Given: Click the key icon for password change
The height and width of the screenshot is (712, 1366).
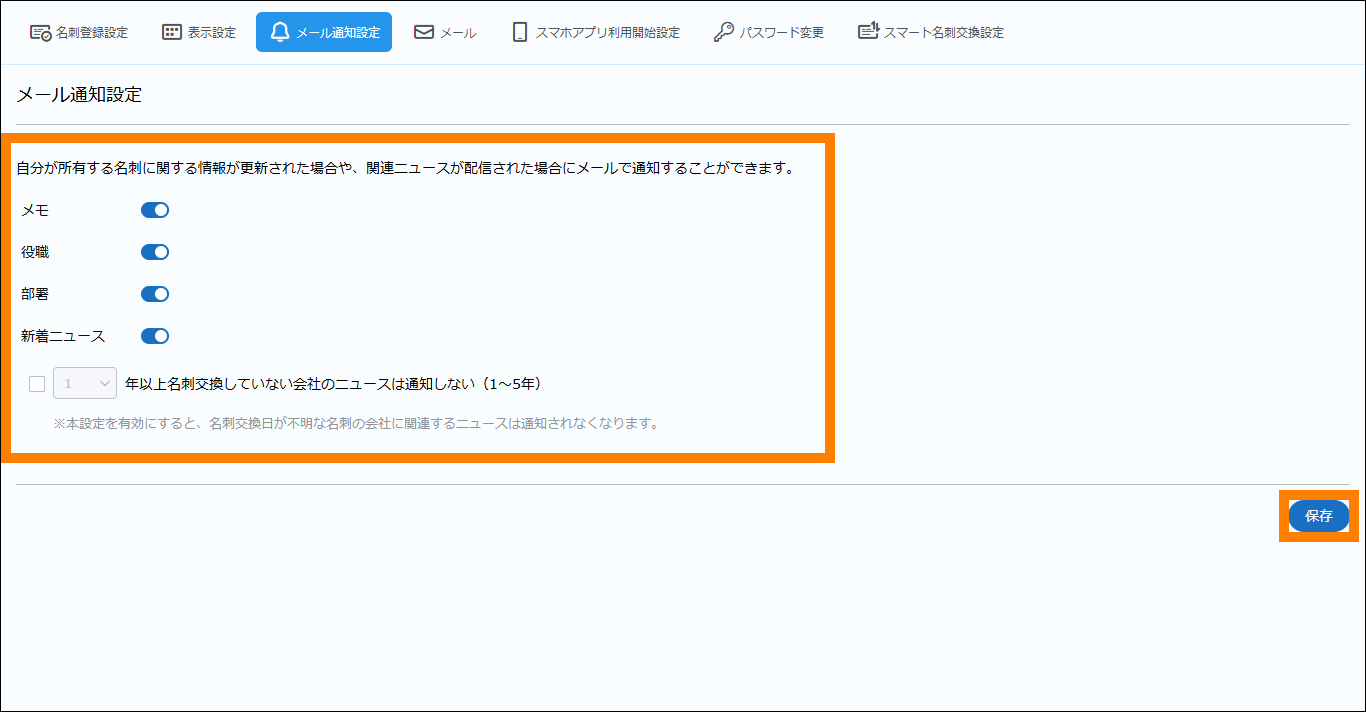Looking at the screenshot, I should (x=723, y=32).
